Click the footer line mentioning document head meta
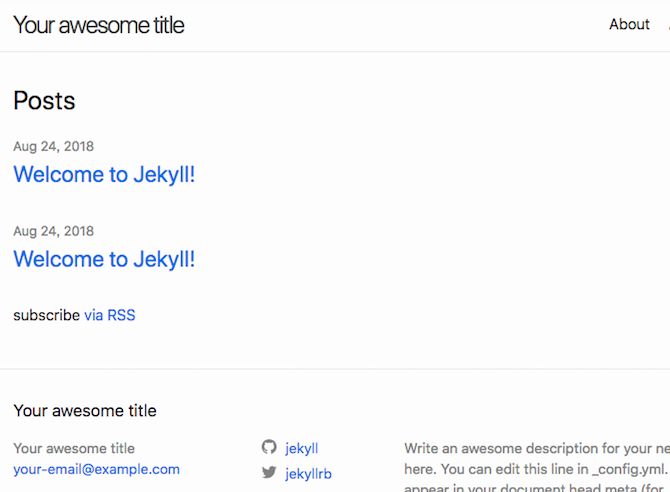The width and height of the screenshot is (670, 492). tap(536, 488)
